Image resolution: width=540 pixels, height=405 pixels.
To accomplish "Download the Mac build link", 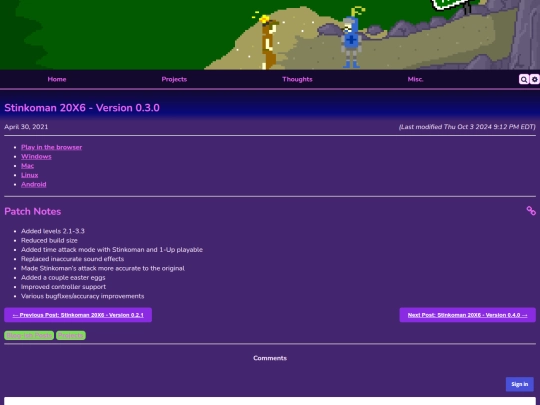I will [x=28, y=166].
